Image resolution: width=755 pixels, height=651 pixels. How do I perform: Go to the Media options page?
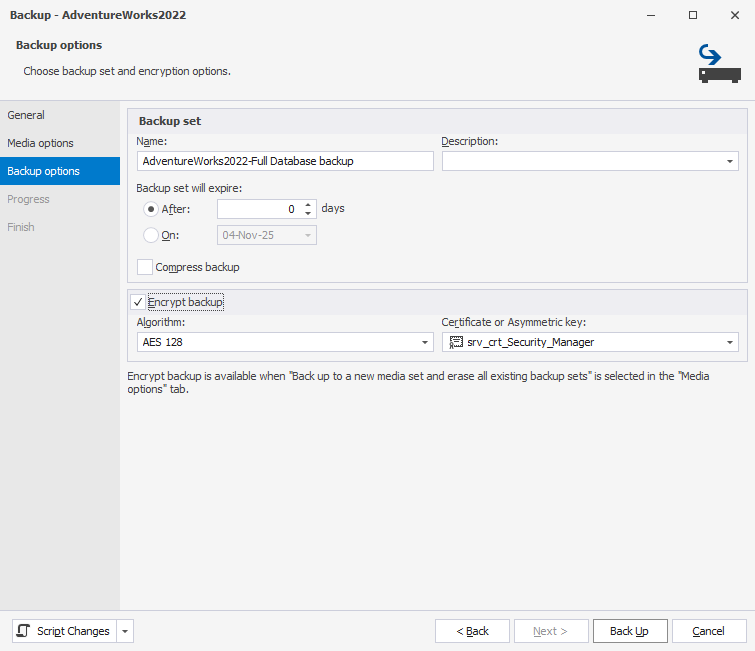coord(60,143)
